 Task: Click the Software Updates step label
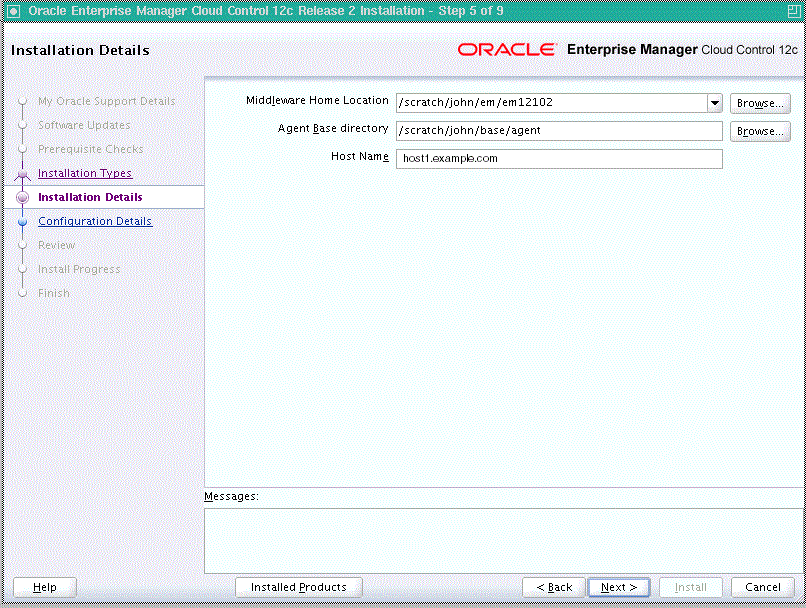84,125
